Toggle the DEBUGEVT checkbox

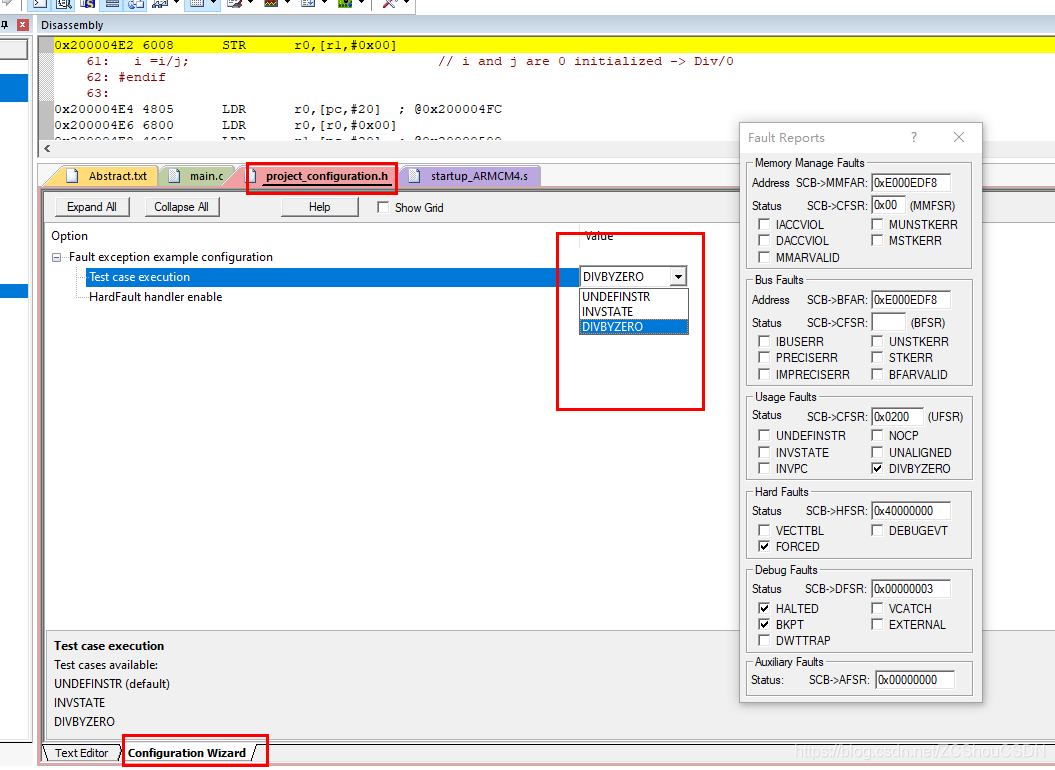click(877, 530)
